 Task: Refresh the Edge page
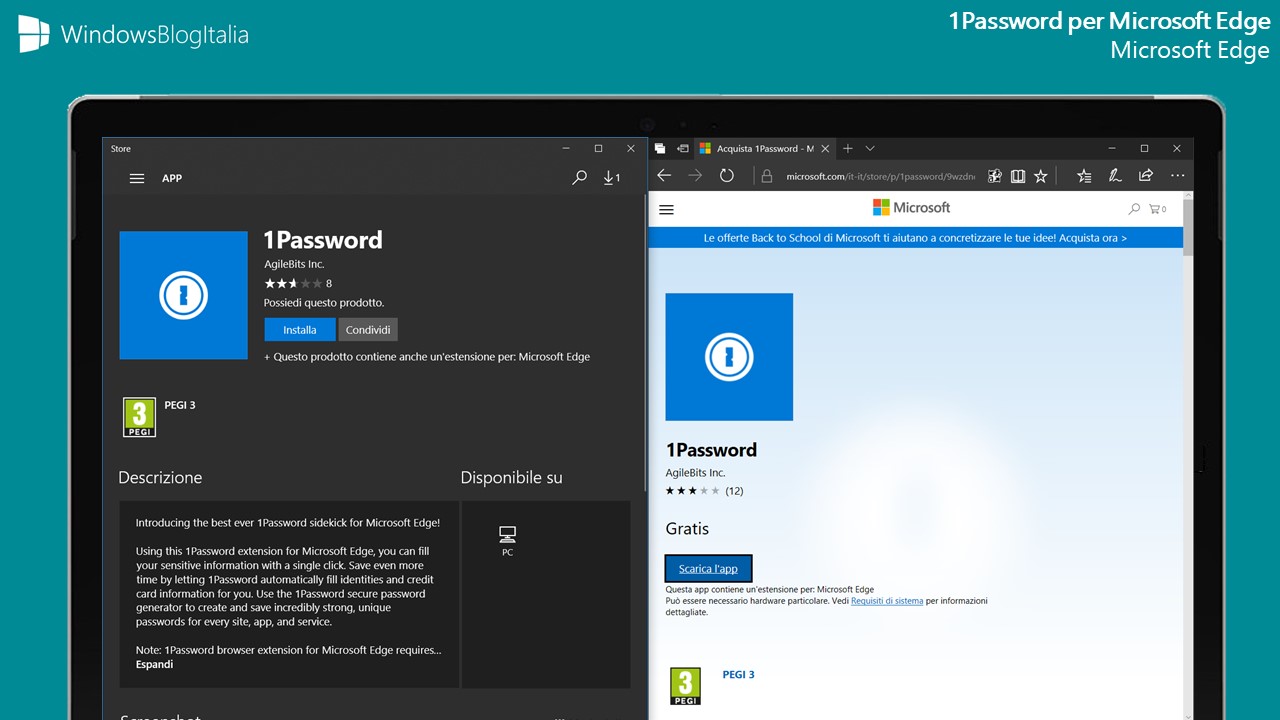pyautogui.click(x=727, y=176)
